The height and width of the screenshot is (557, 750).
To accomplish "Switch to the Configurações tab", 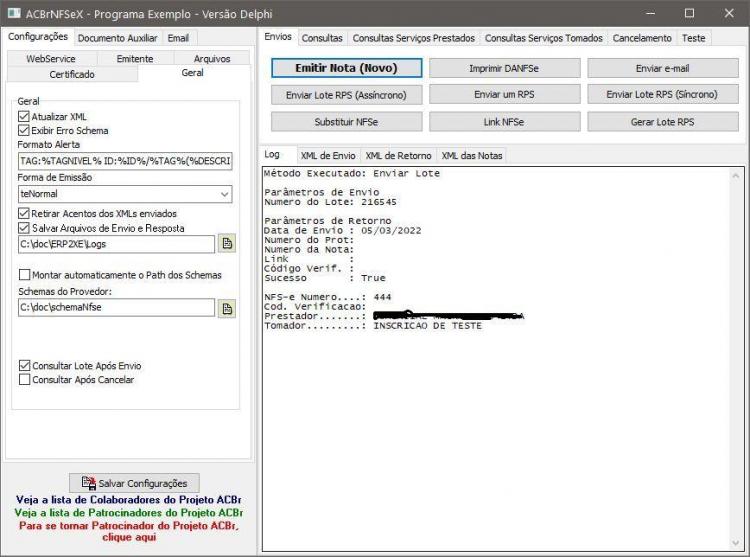I will point(38,37).
